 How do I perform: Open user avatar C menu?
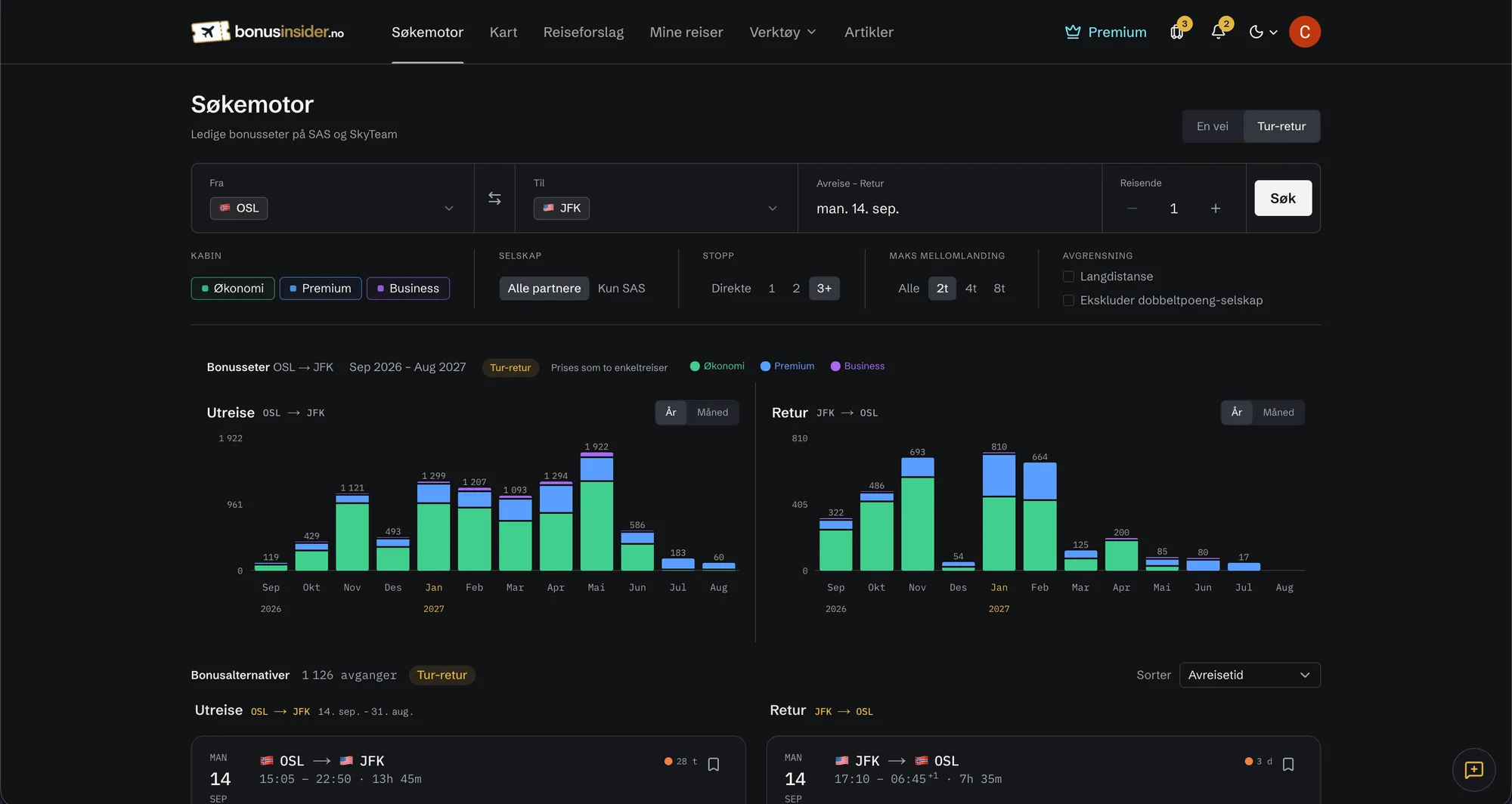(1305, 32)
